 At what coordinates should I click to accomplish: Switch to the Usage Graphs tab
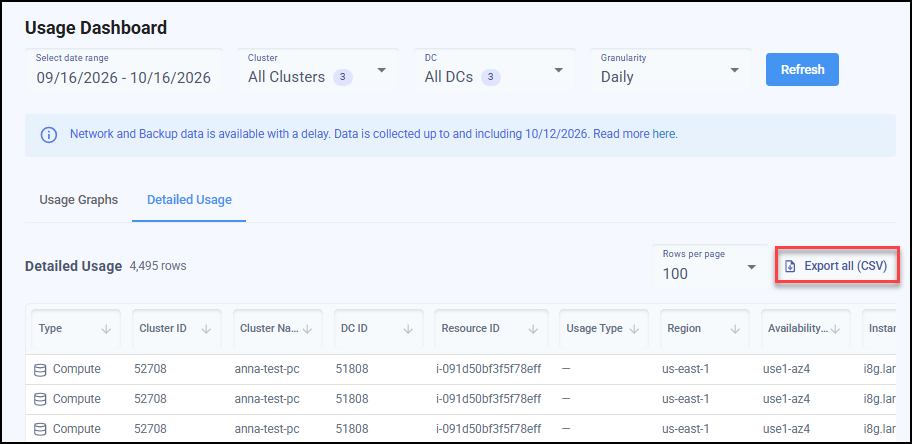tap(79, 200)
